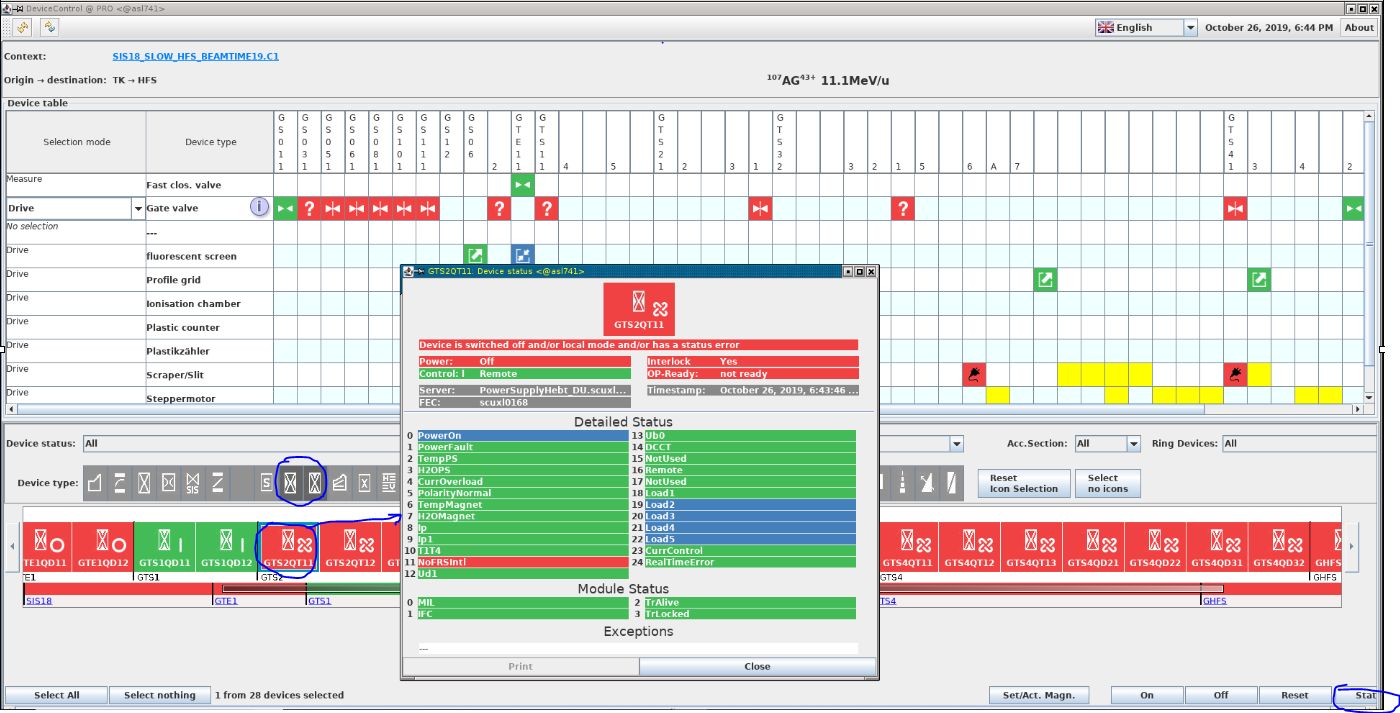
Task: Toggle the first device type filter icon
Action: coord(96,483)
